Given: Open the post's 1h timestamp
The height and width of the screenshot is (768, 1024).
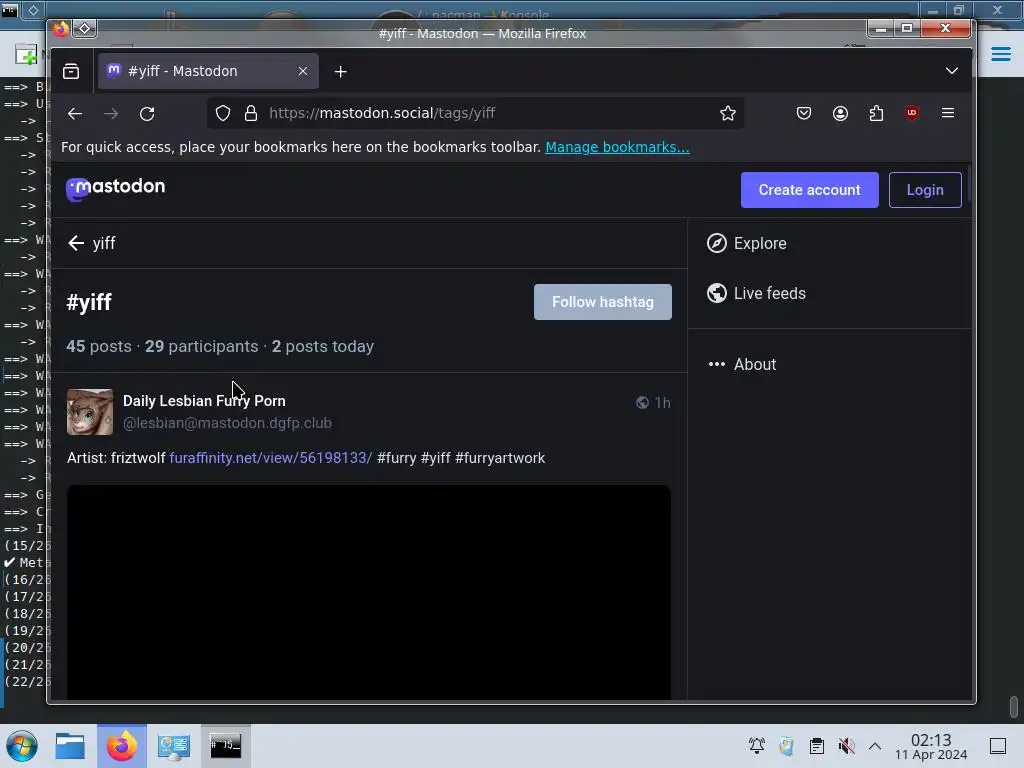Looking at the screenshot, I should point(662,403).
